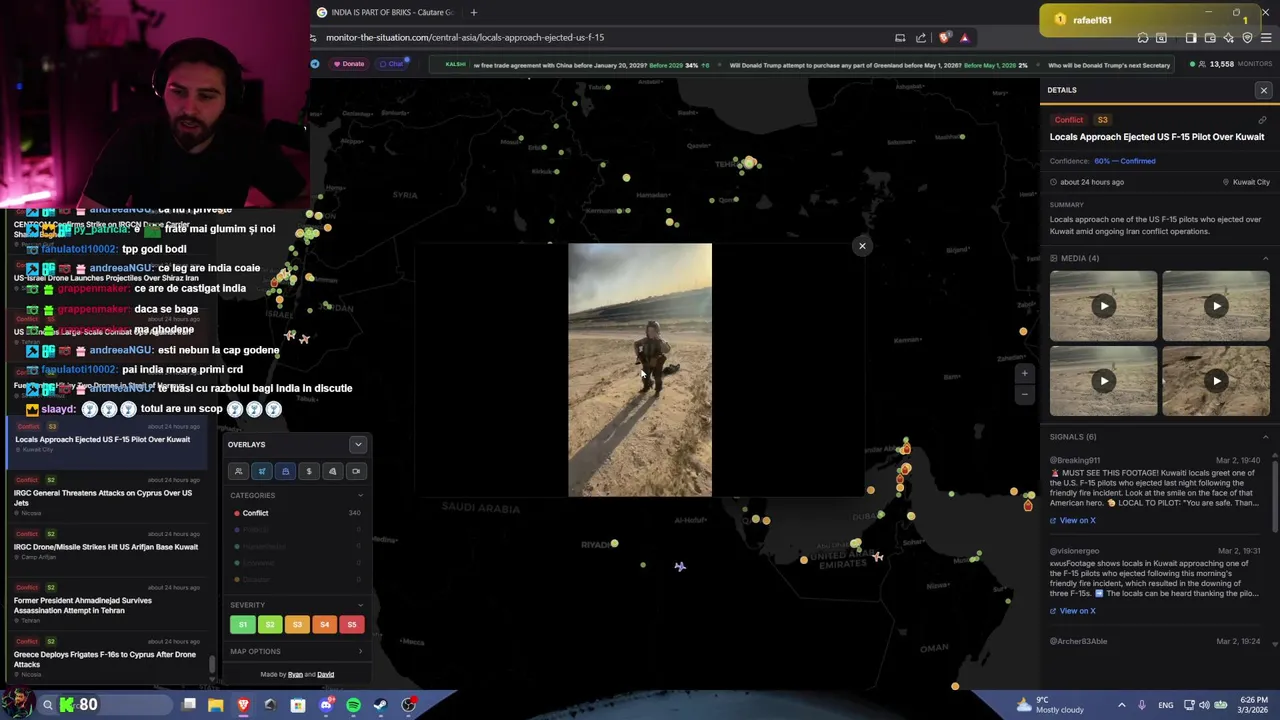Click Brave Rewards triangle icon
1280x720 pixels.
[x=964, y=38]
